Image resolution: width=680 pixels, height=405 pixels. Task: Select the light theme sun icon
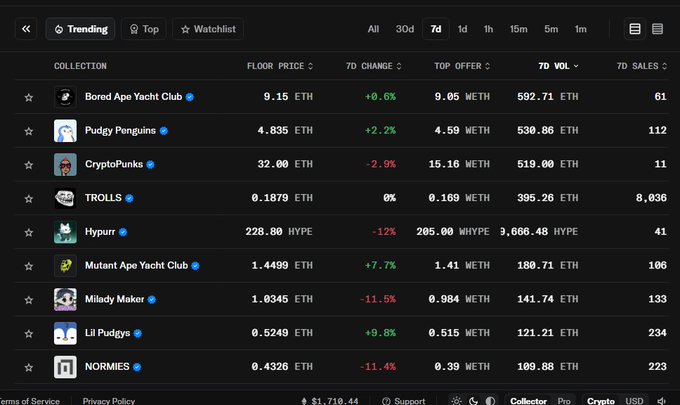456,401
